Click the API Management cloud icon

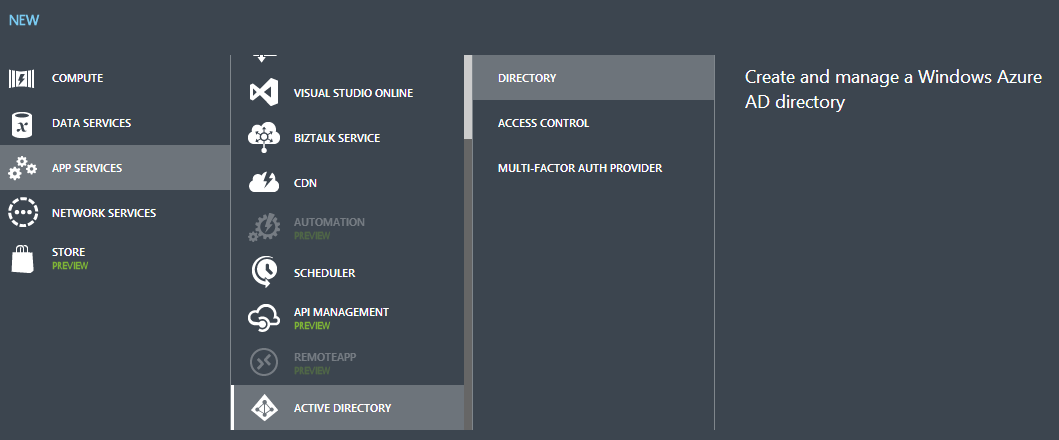263,318
